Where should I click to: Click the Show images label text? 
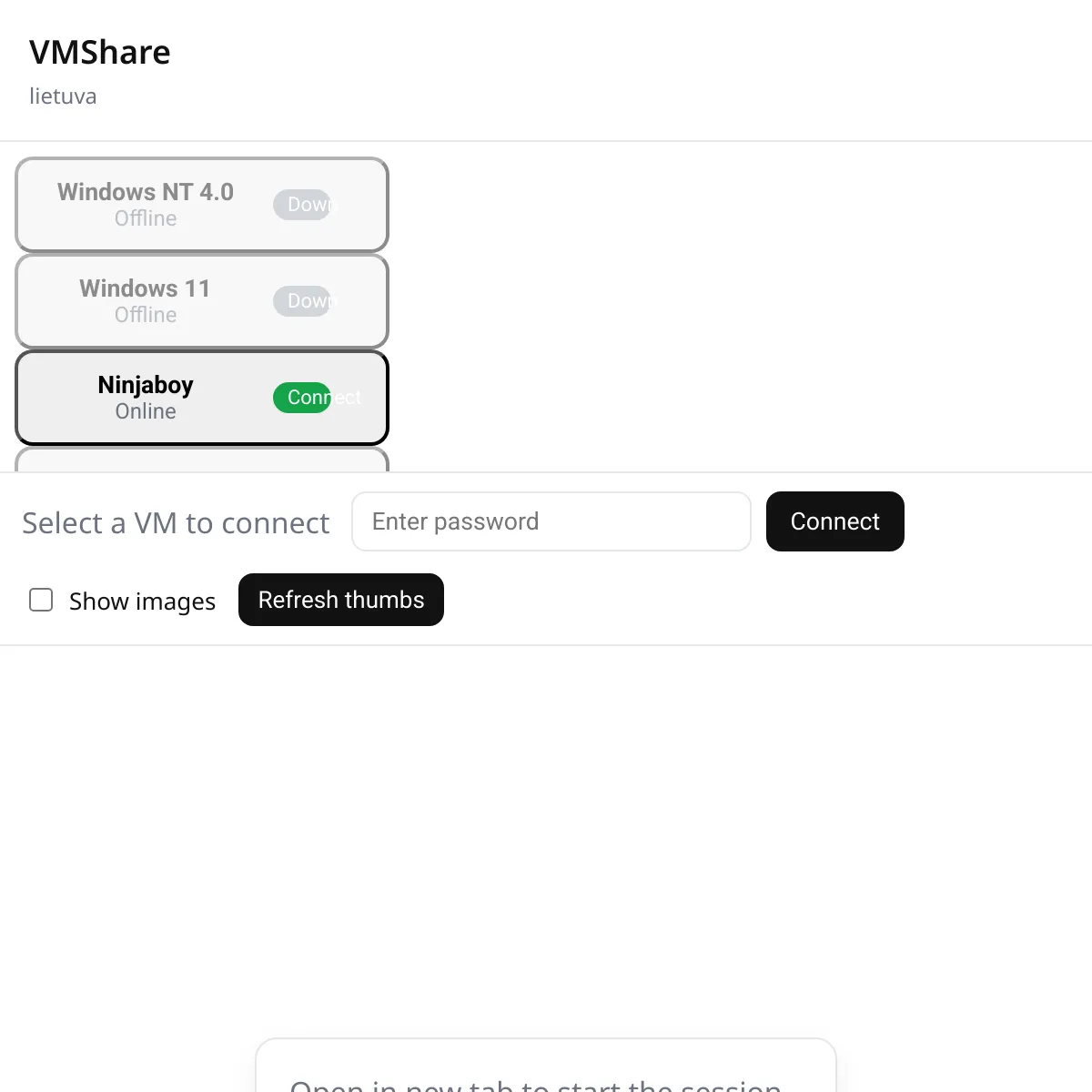(x=142, y=602)
